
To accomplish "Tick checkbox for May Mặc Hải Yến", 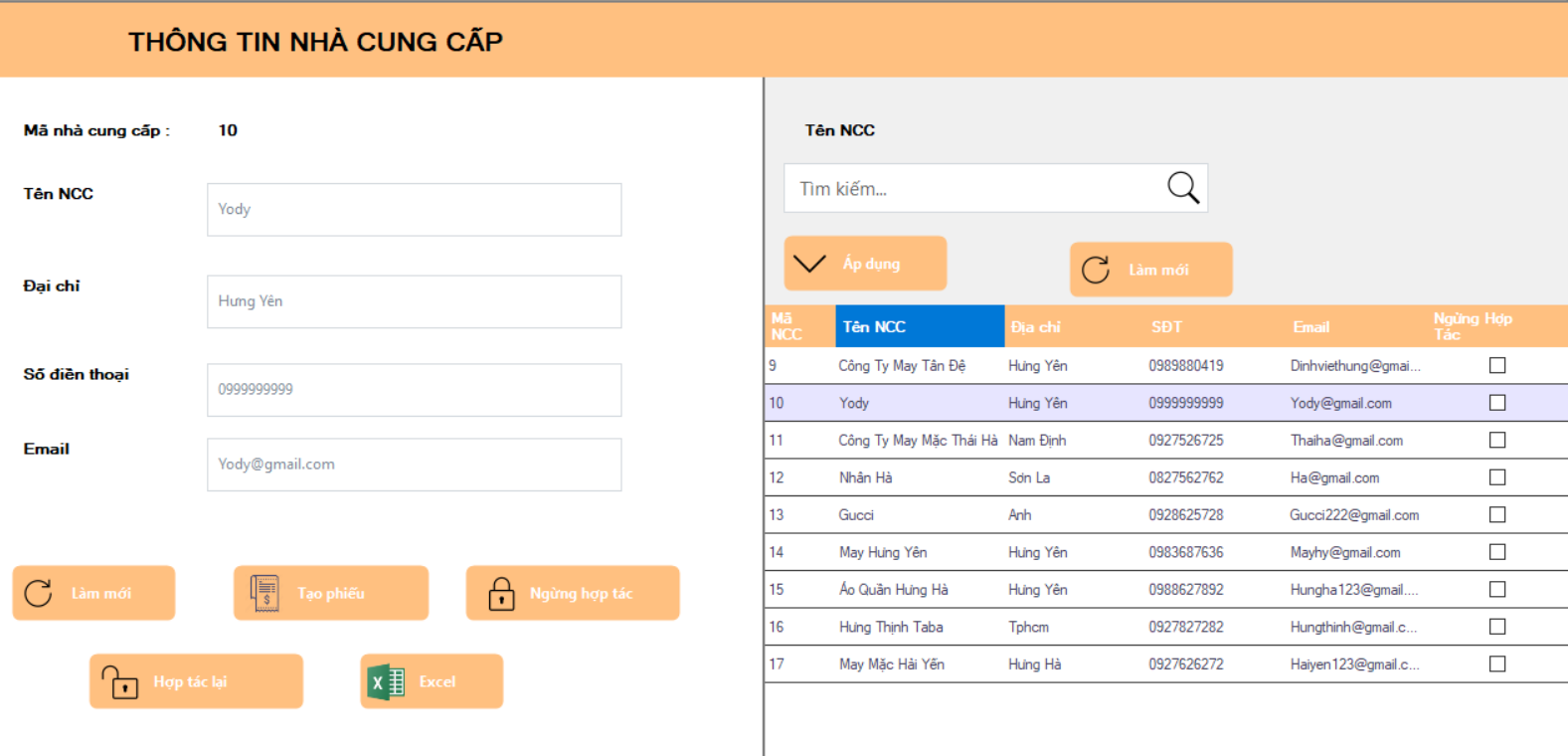I will [1497, 663].
